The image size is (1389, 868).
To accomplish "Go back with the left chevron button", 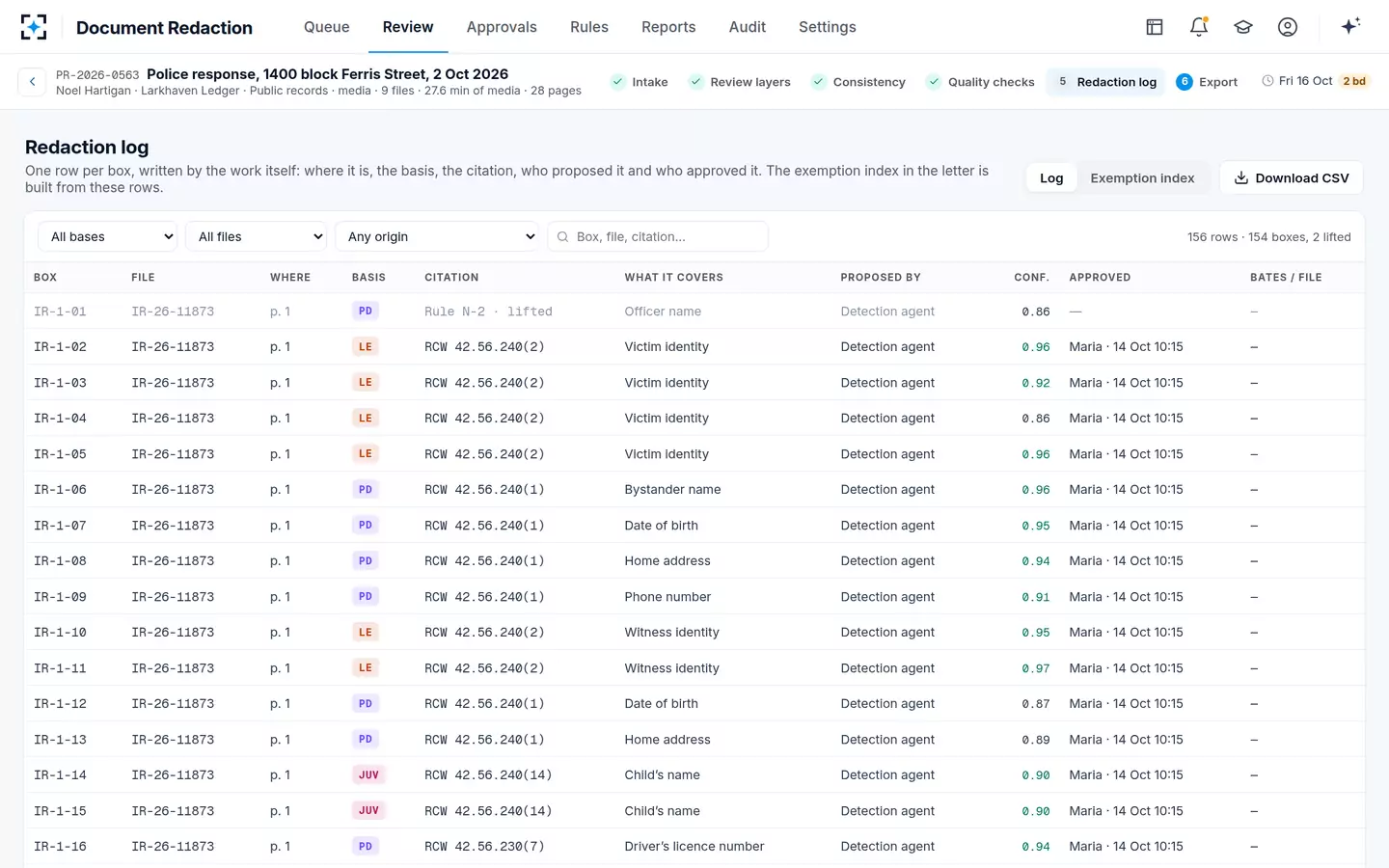I will (32, 82).
